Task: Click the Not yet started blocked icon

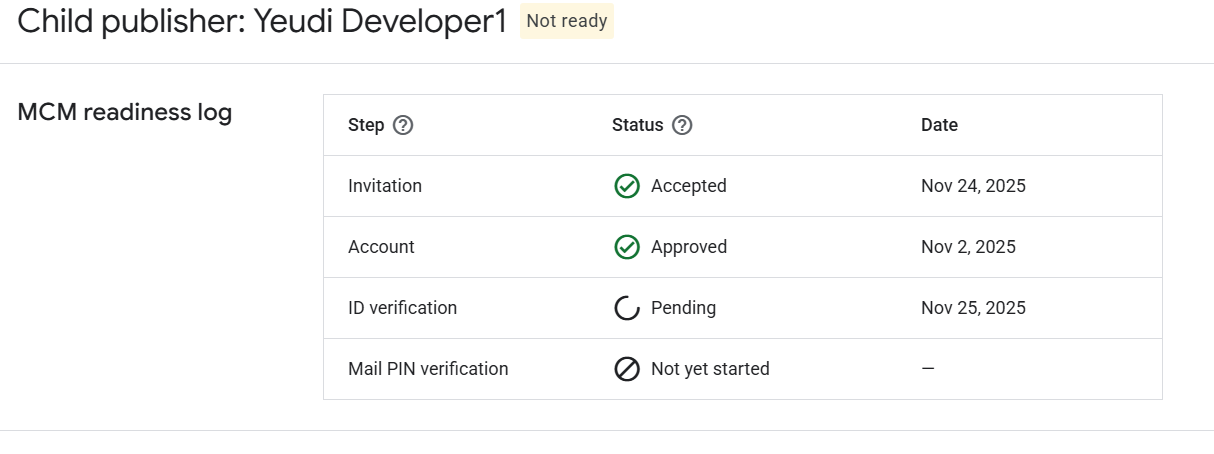Action: coord(626,369)
